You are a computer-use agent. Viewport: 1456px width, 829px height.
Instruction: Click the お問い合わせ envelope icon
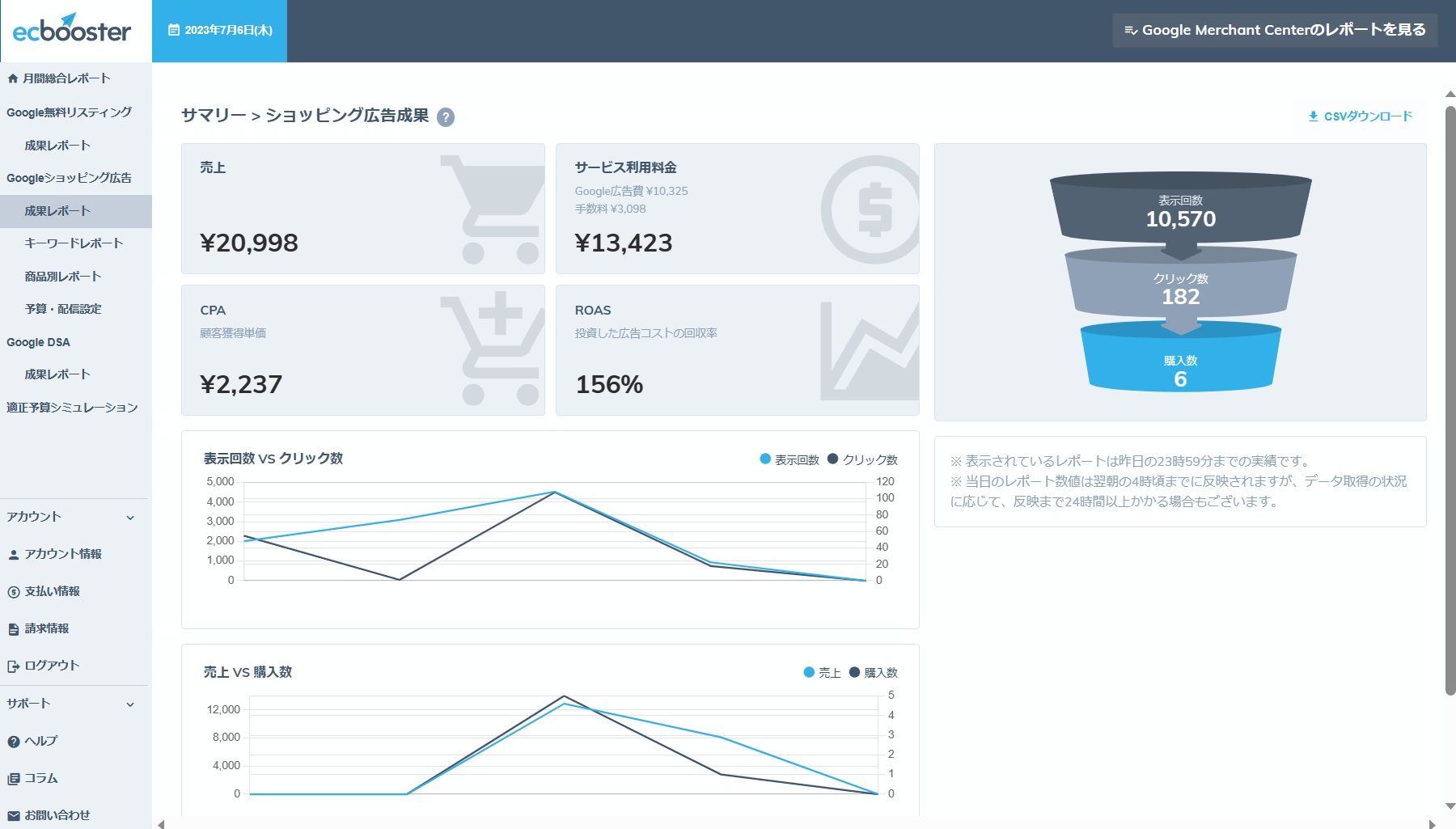(12, 815)
